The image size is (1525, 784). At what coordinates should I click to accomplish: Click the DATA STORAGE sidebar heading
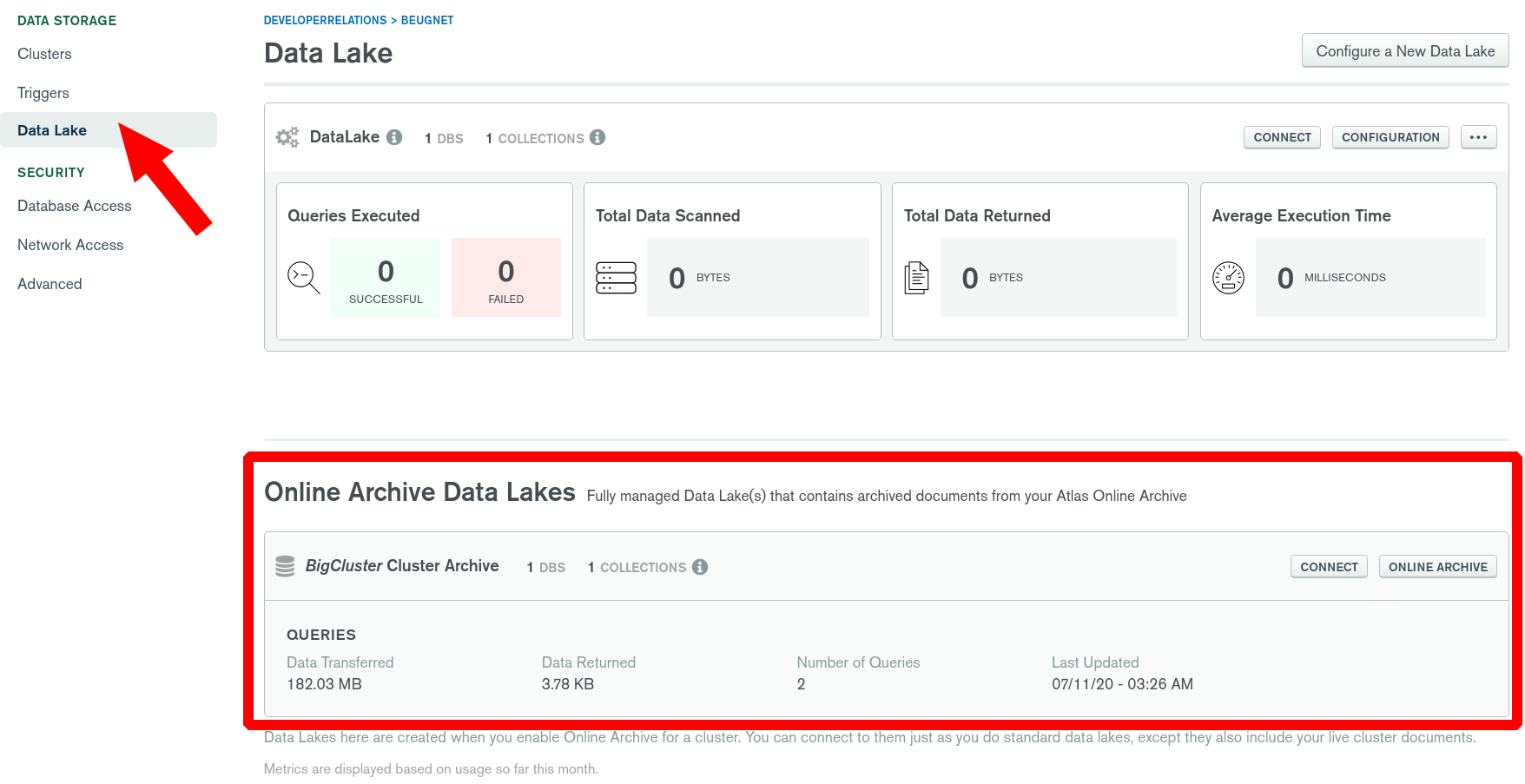pos(67,21)
